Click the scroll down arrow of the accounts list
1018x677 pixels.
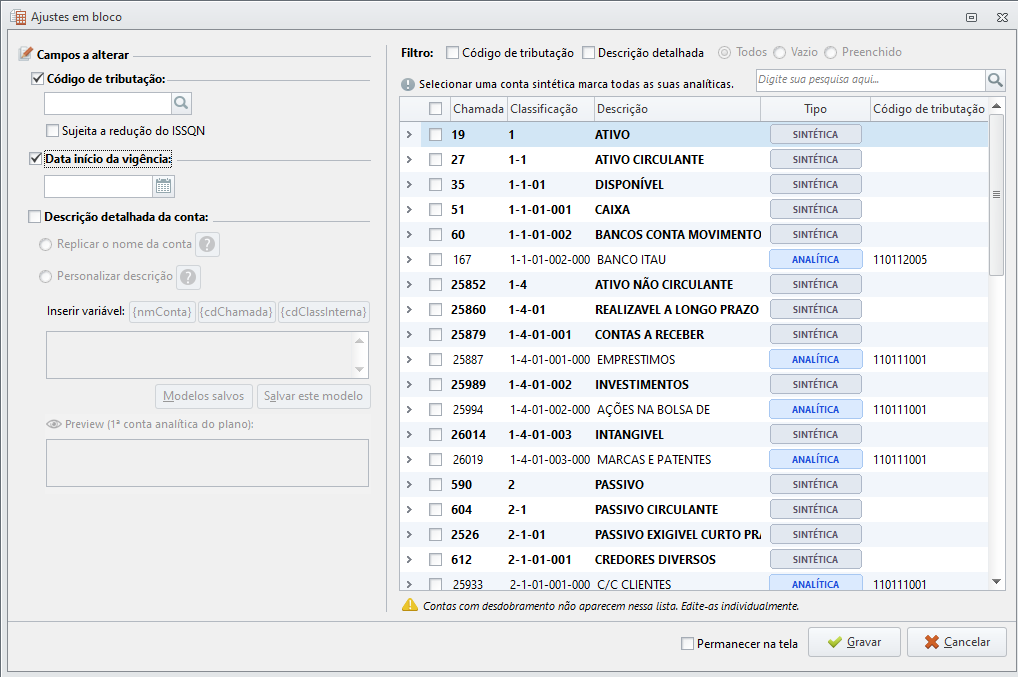[997, 582]
